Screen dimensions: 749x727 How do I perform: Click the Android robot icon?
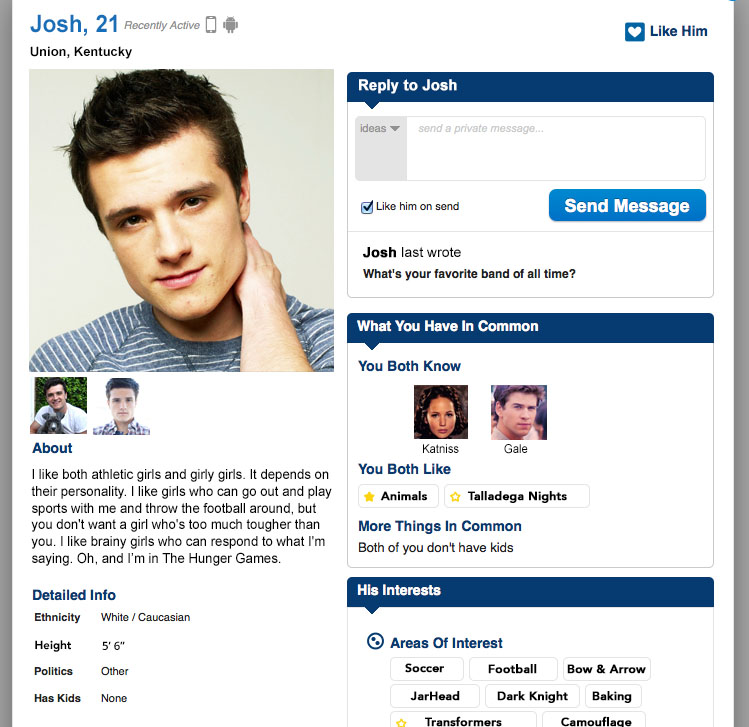click(x=230, y=24)
